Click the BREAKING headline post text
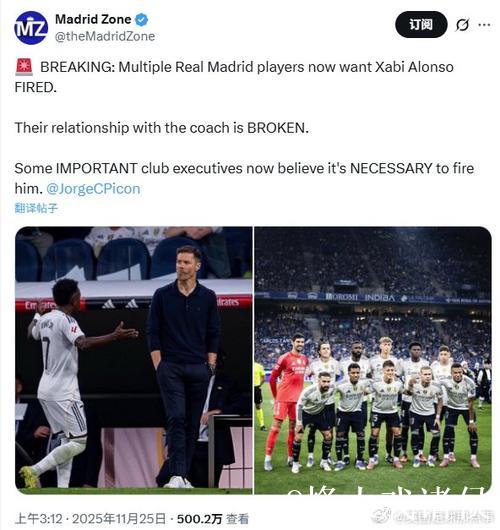Image resolution: width=500 pixels, height=530 pixels. pos(234,77)
